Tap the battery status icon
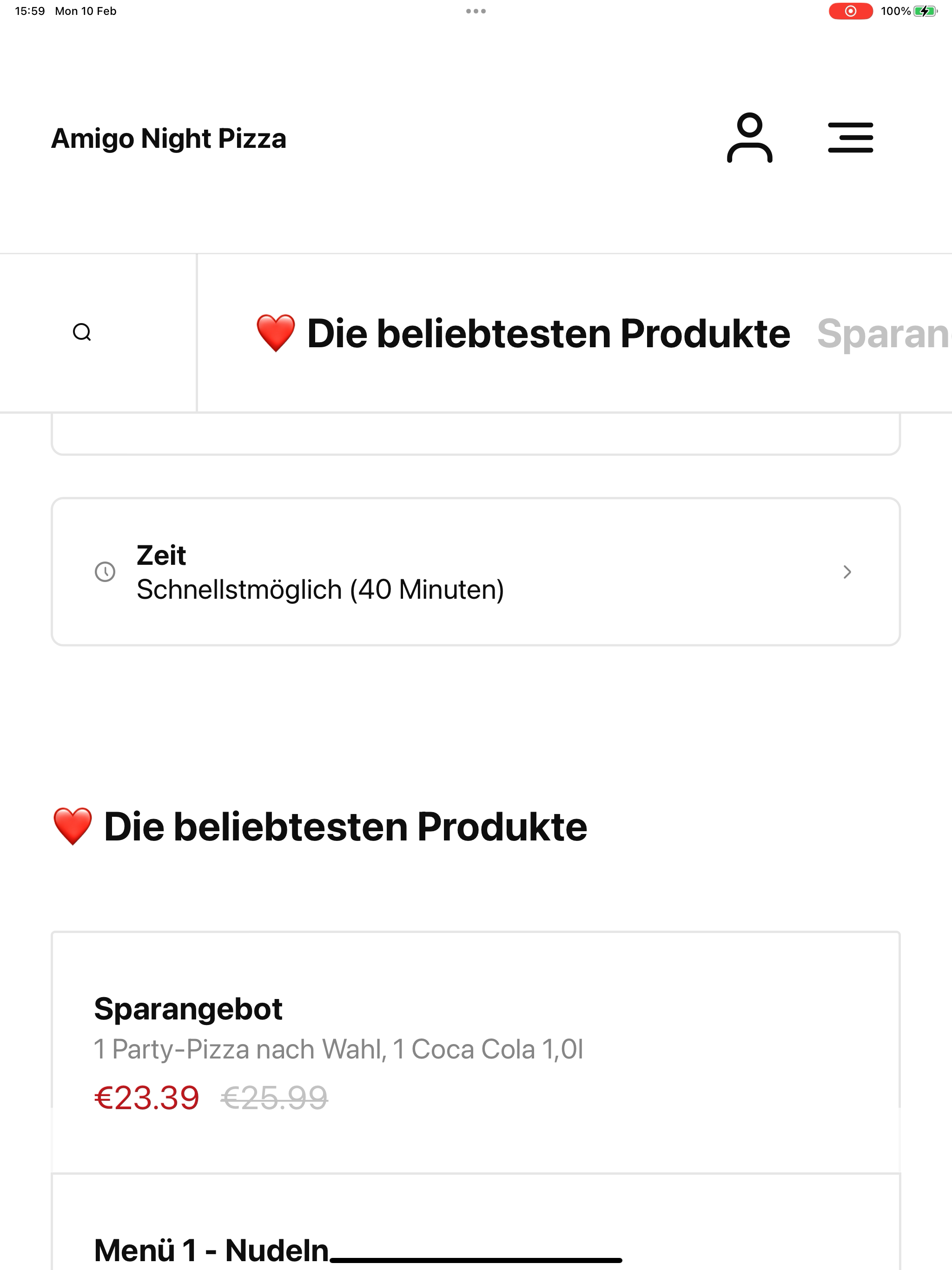Viewport: 952px width, 1270px height. click(925, 11)
